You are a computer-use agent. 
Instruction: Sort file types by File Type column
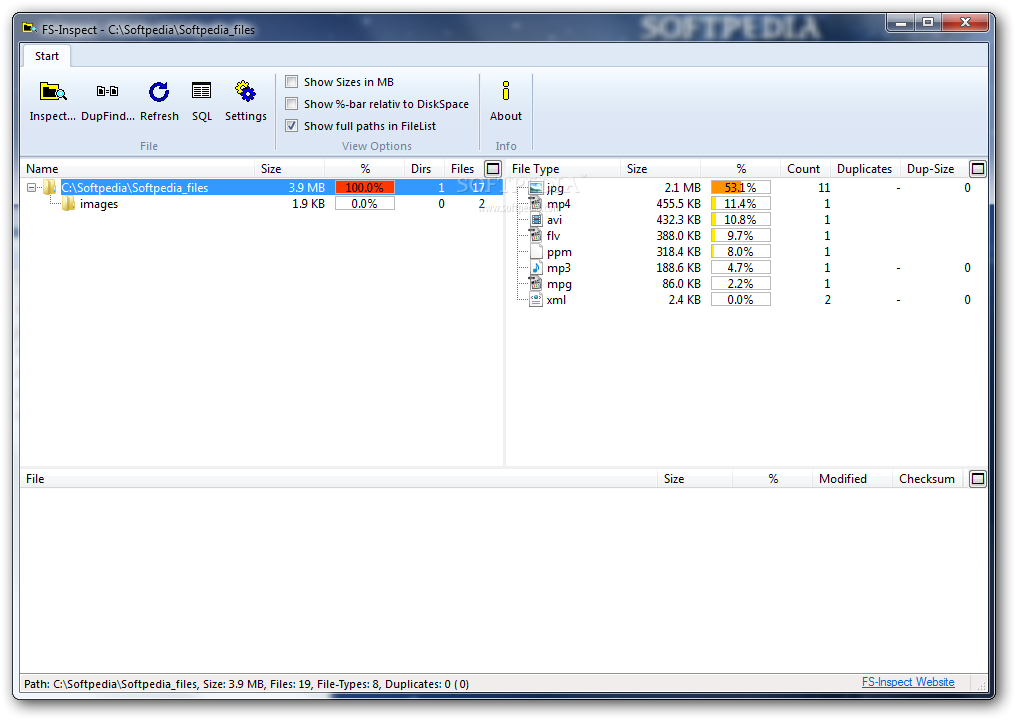point(562,169)
